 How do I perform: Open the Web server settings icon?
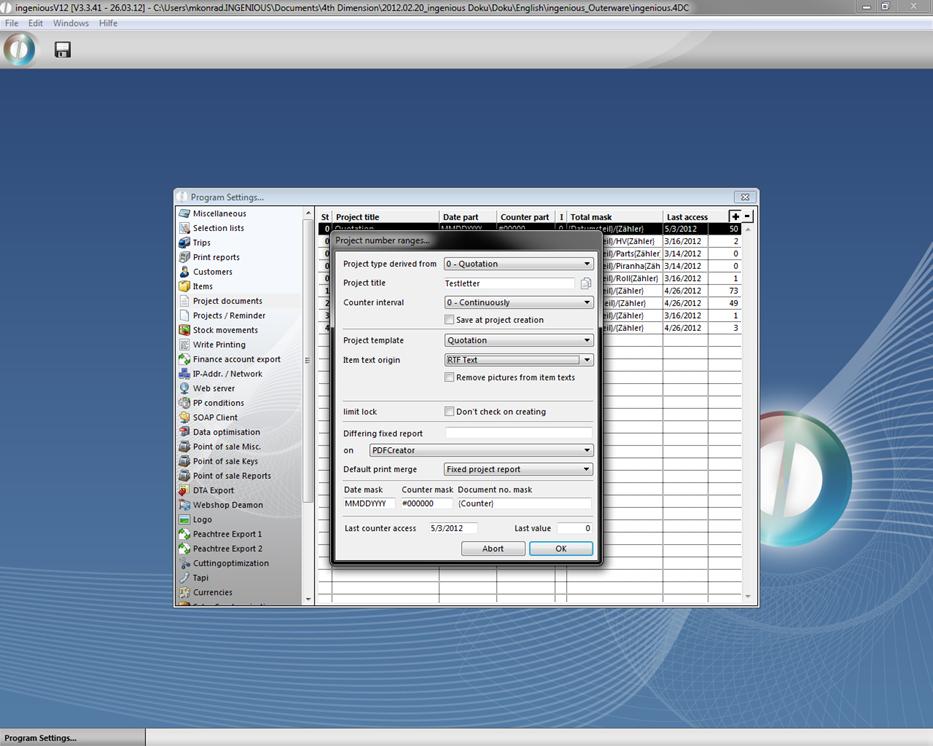point(185,388)
